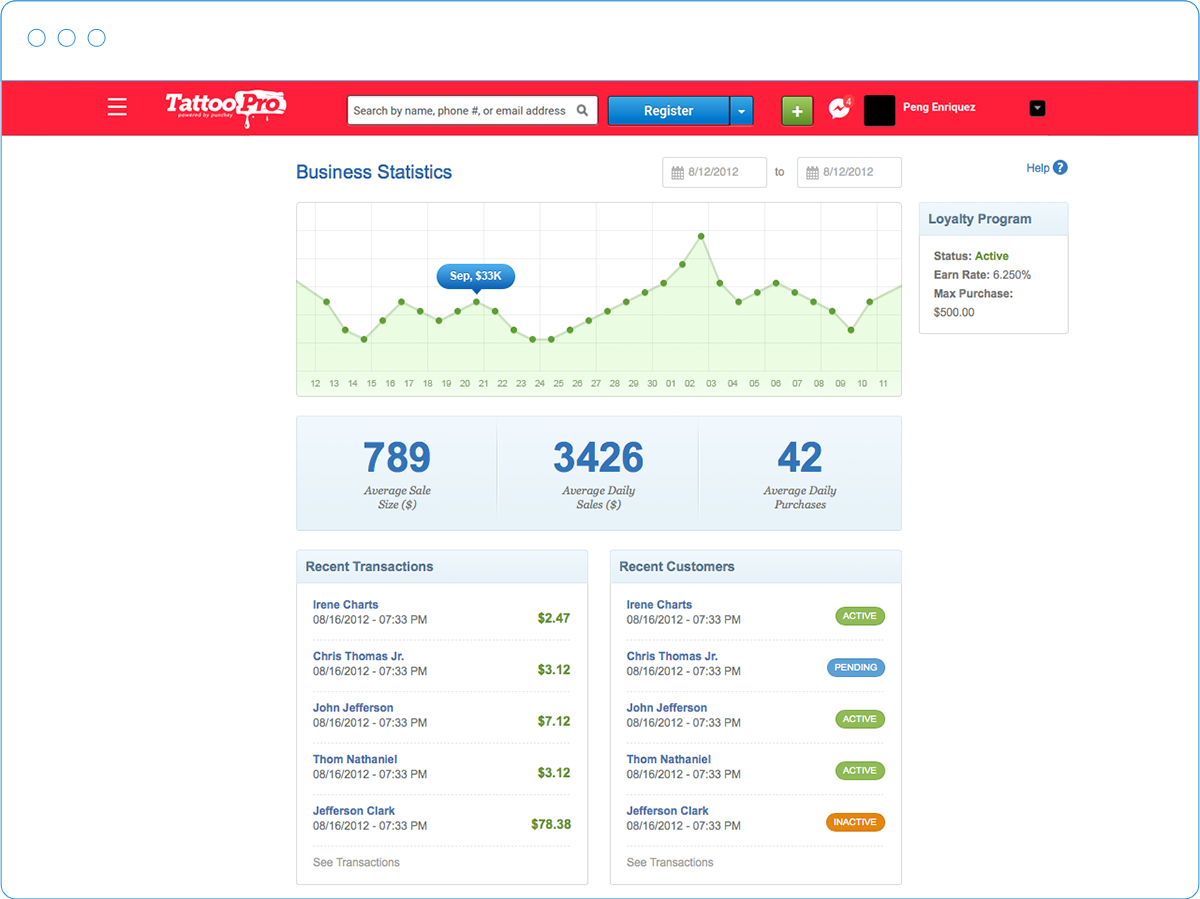This screenshot has height=899, width=1200.
Task: Click the user profile avatar
Action: coord(879,110)
